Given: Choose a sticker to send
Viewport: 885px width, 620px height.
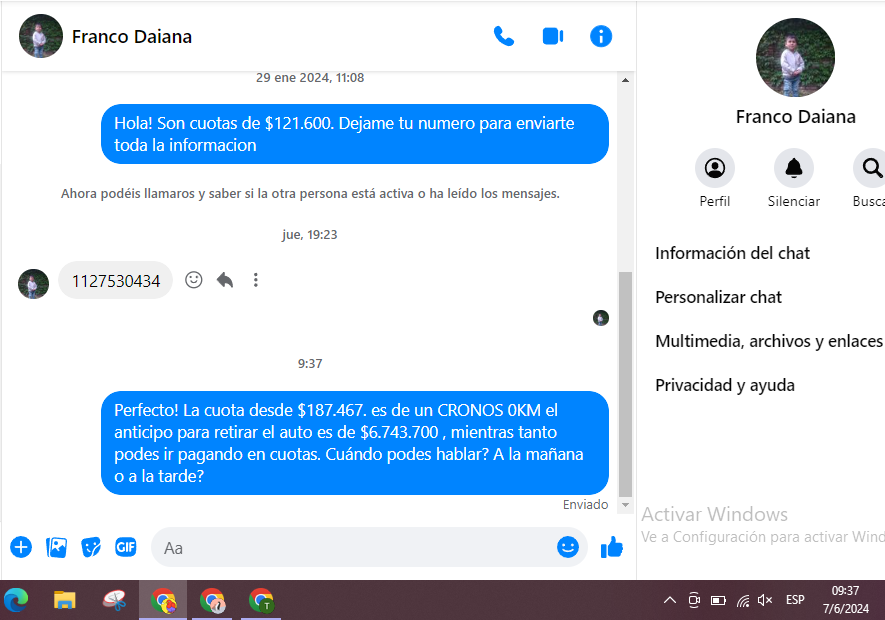Looking at the screenshot, I should [x=91, y=547].
